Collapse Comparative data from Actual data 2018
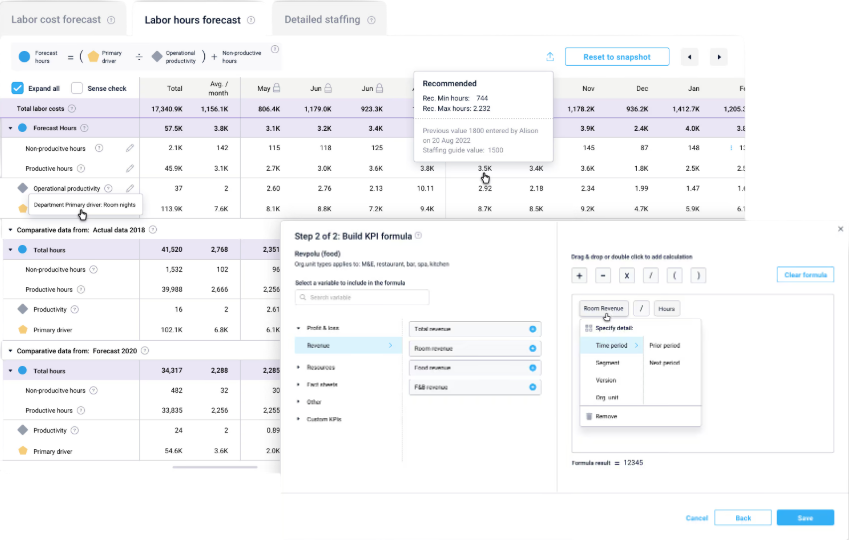 tap(10, 229)
